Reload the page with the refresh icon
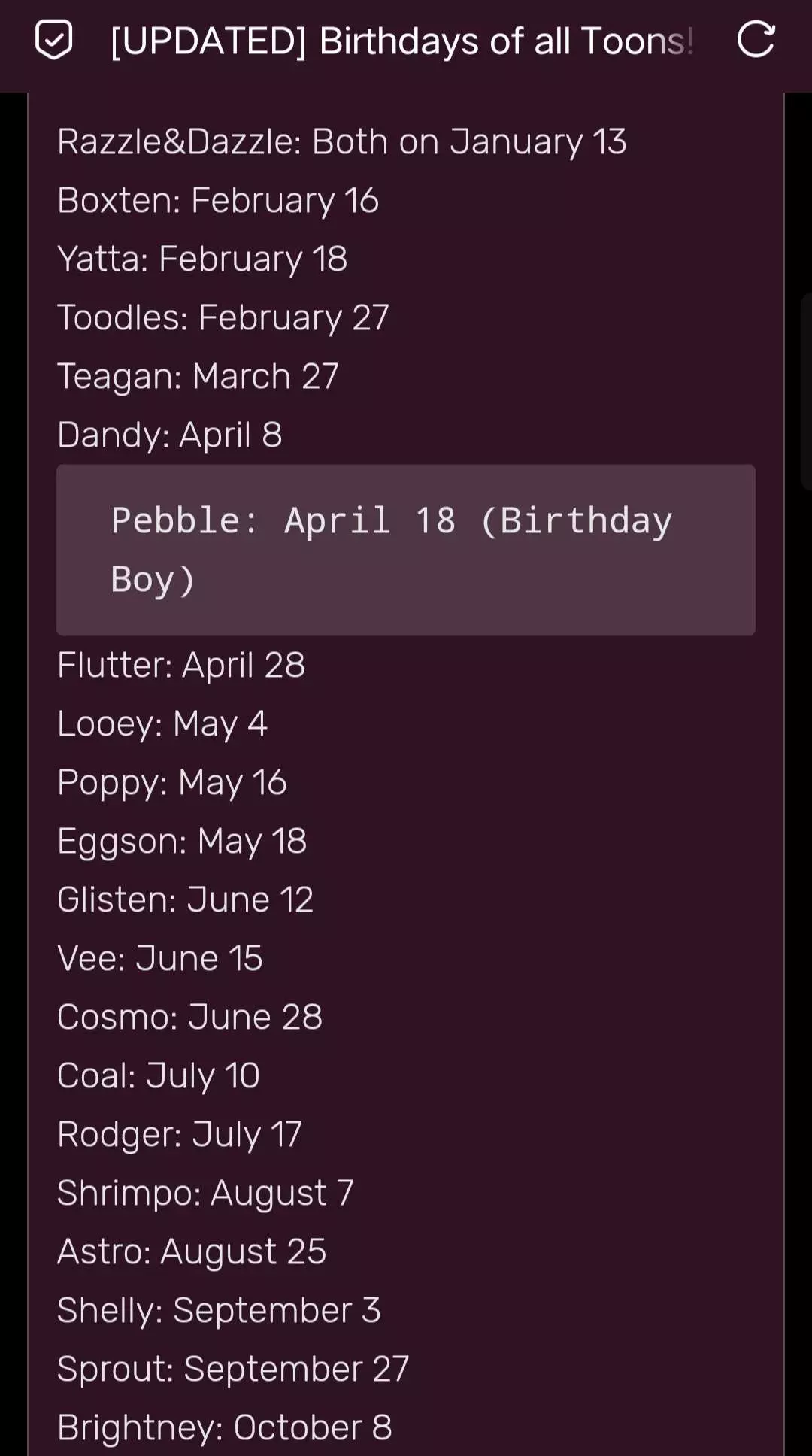Viewport: 812px width, 1456px height. tap(756, 40)
